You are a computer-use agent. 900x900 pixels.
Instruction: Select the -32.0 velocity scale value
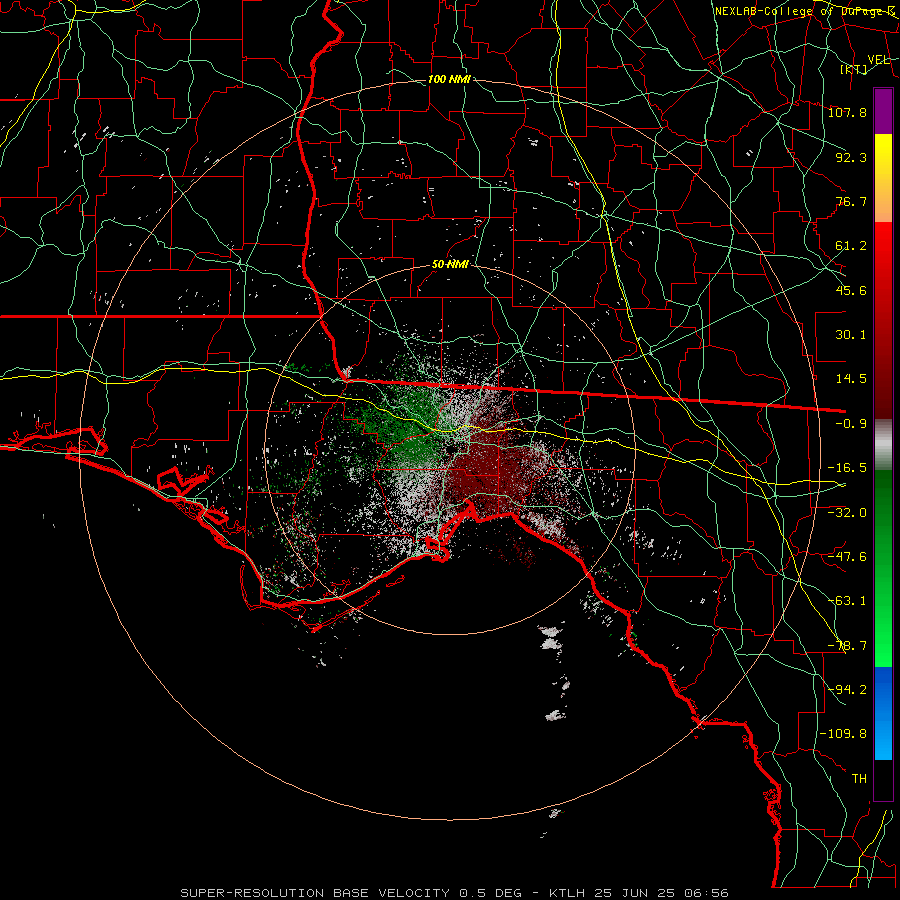pos(847,512)
